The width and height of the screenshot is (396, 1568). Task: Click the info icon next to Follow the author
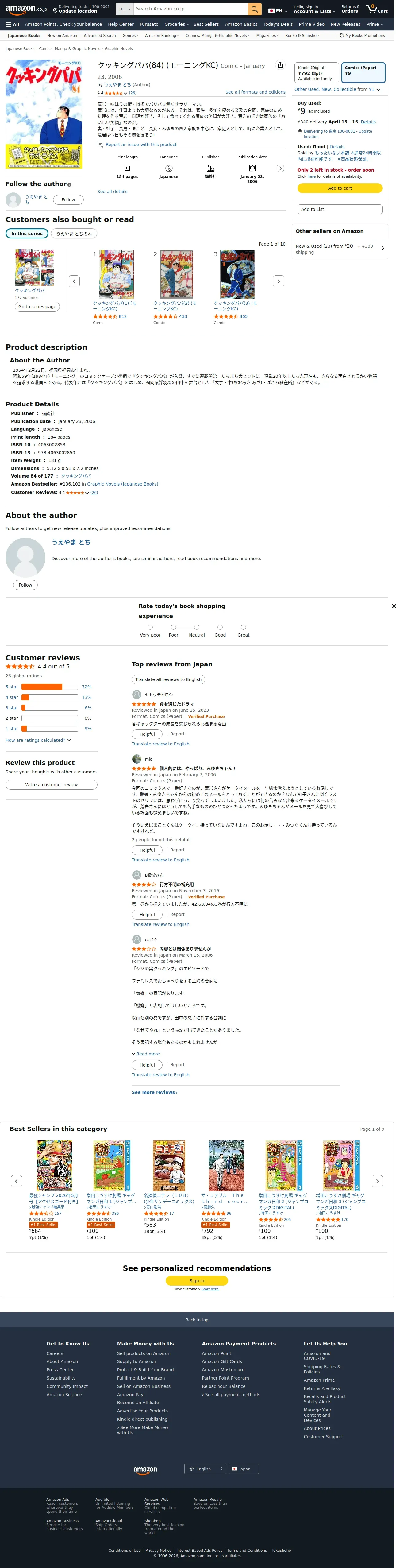[x=69, y=184]
